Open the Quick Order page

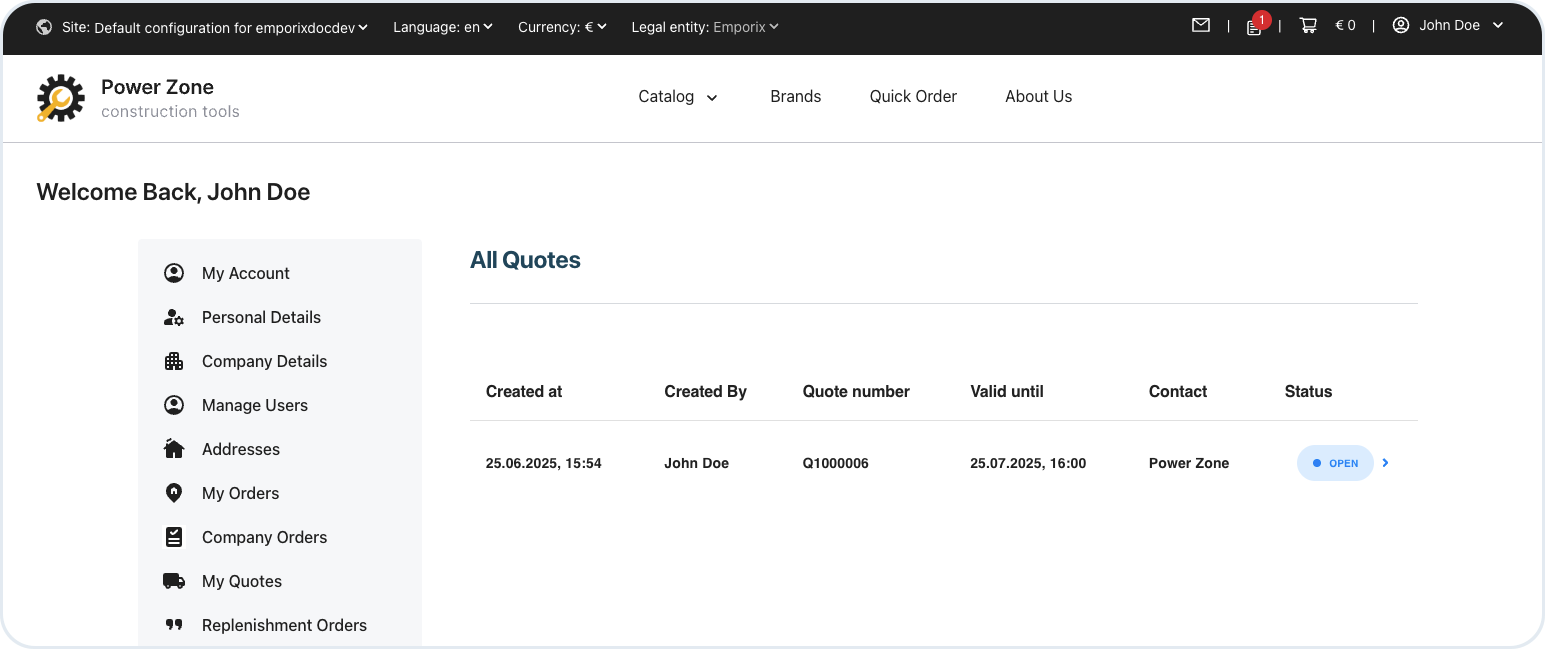(913, 97)
